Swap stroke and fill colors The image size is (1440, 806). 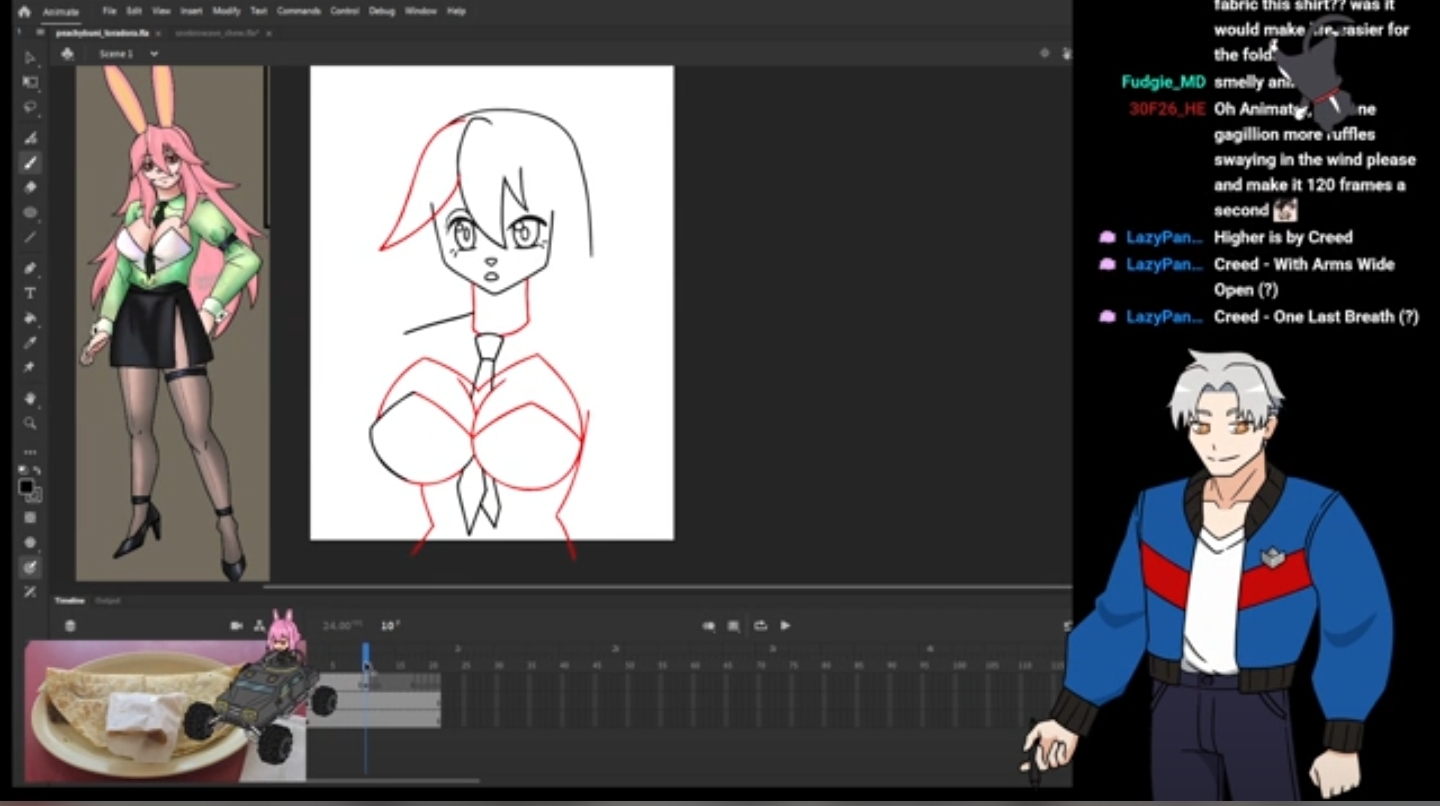pos(37,471)
